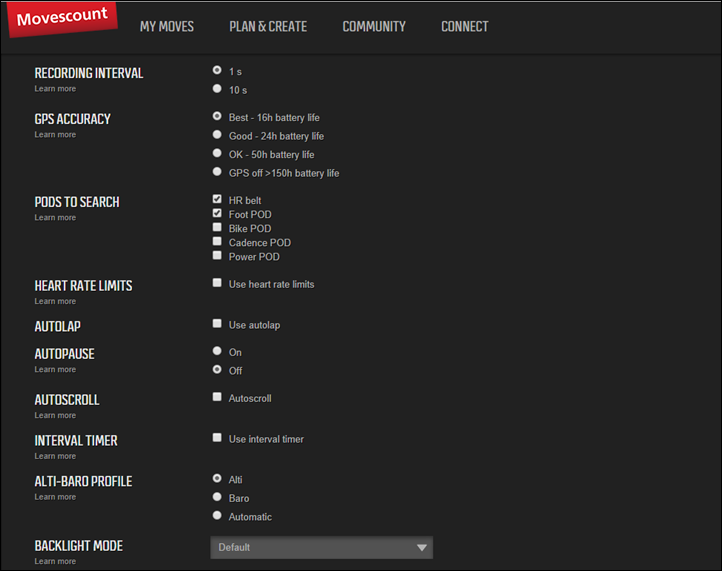Uncheck the HR belt checkbox
Image resolution: width=722 pixels, height=571 pixels.
(217, 199)
